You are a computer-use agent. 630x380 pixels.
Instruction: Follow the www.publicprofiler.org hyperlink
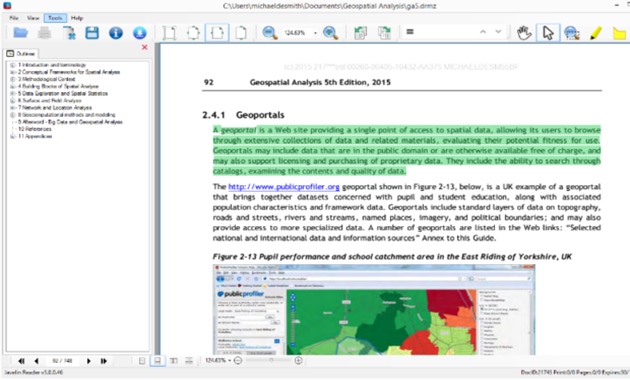[284, 187]
